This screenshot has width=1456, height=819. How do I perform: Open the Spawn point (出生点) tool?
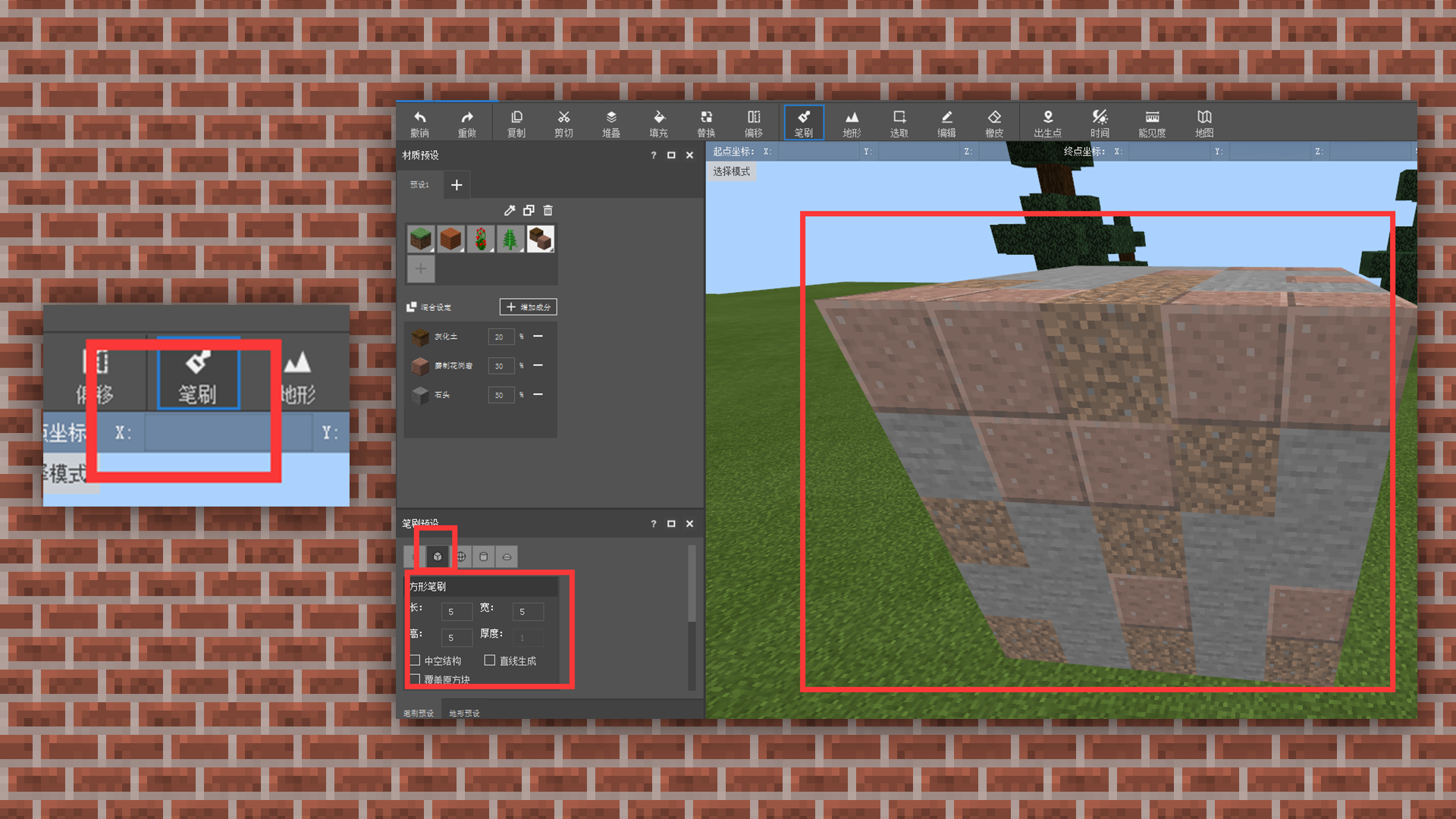1048,123
